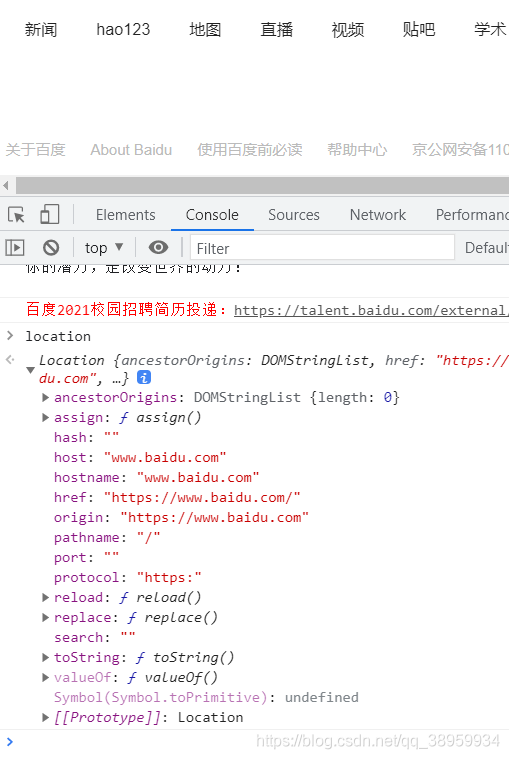Screen dimensions: 509x759
Task: Open the 帮助中心 footer link
Action: coord(357,150)
